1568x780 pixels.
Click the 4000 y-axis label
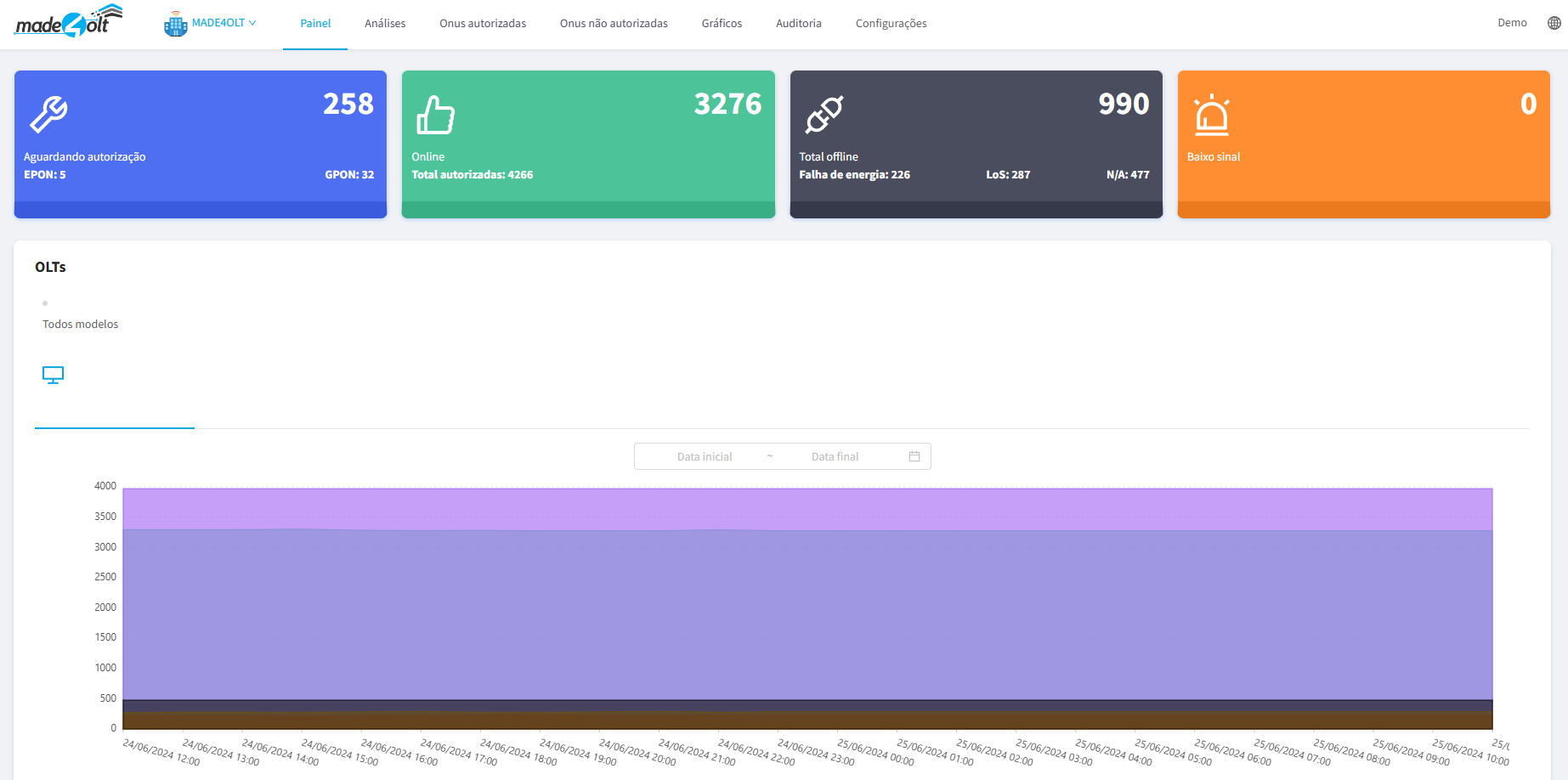(105, 486)
